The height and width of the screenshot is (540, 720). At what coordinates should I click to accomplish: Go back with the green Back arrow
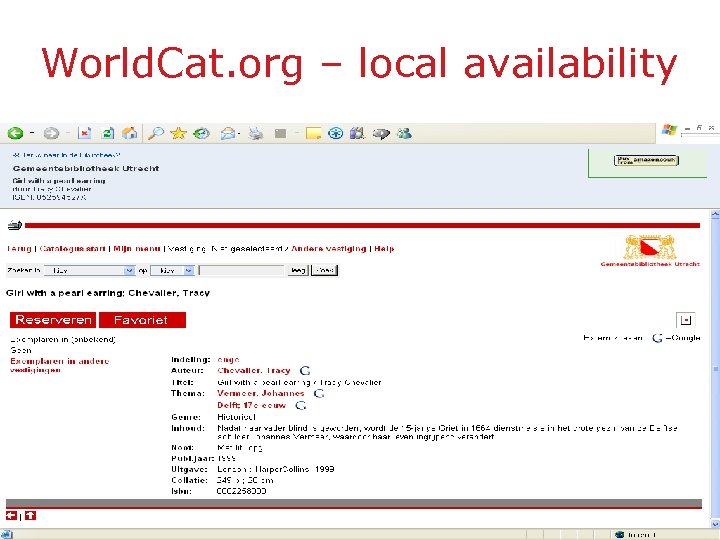(15, 133)
